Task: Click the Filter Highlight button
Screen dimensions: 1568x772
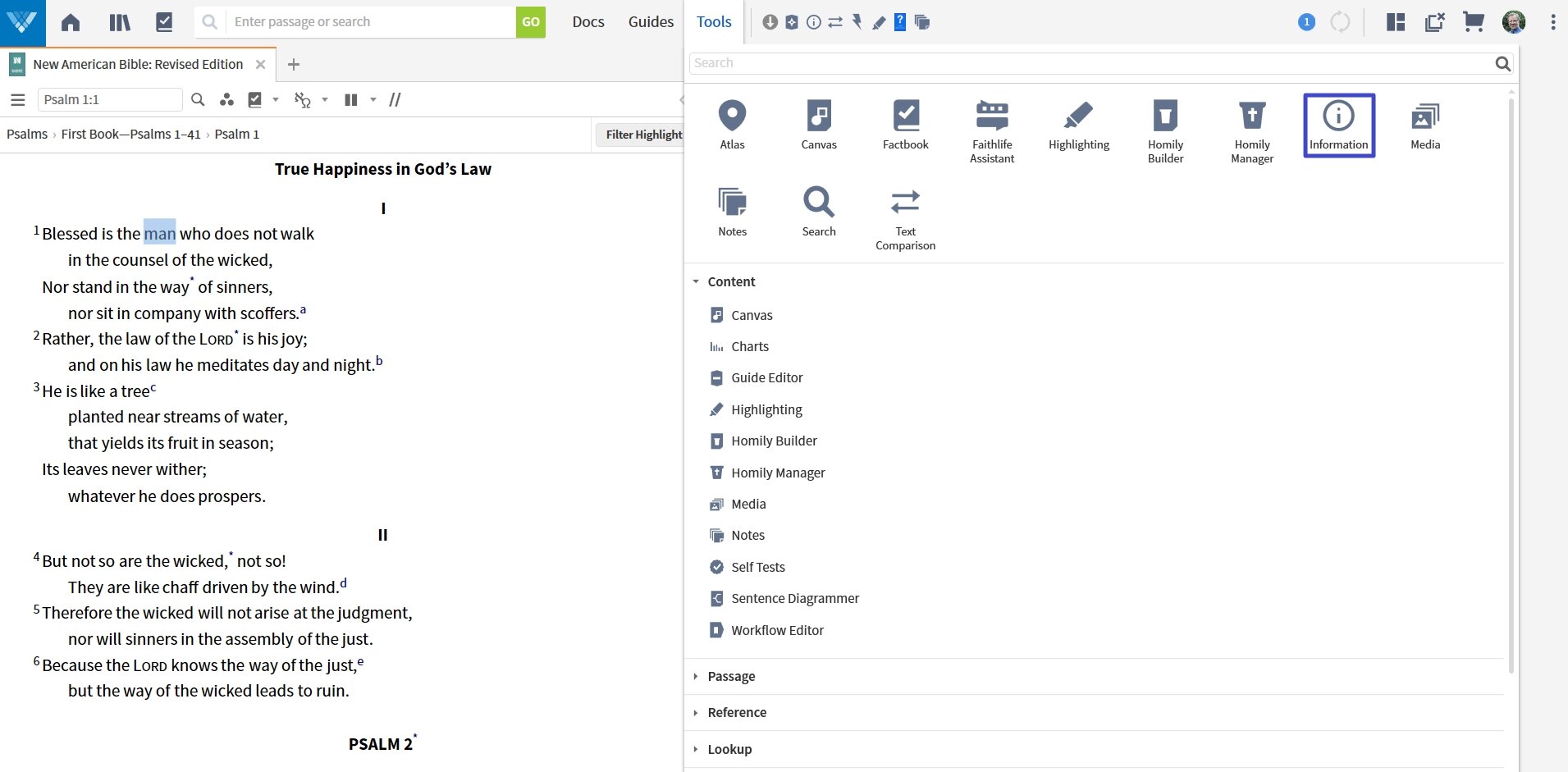Action: (x=639, y=135)
